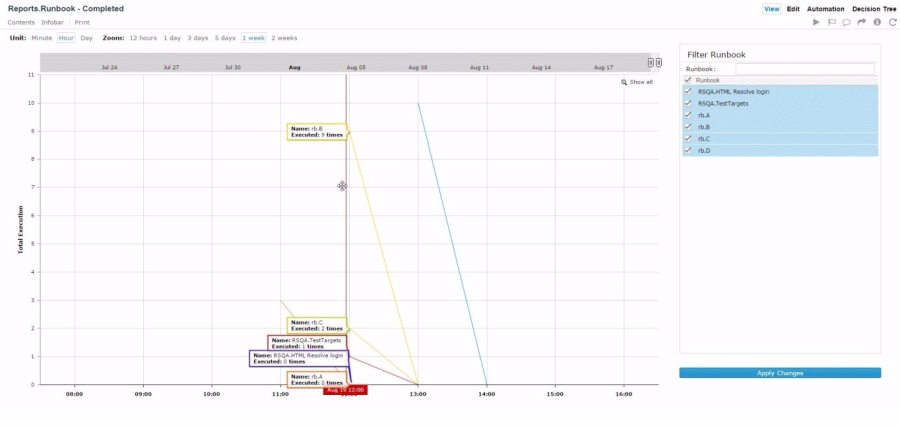Click the play/execute icon in top toolbar

(x=816, y=22)
